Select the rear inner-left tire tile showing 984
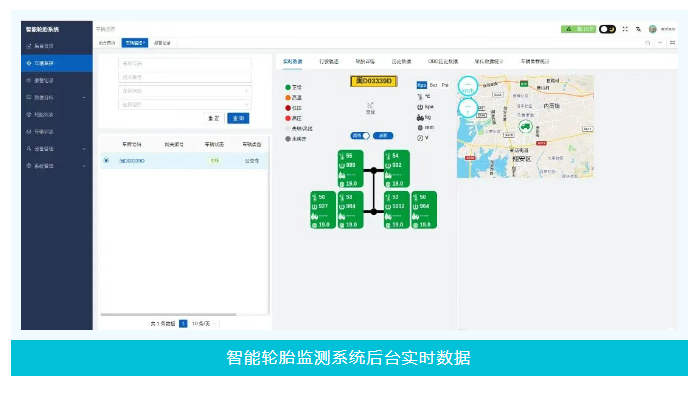 pyautogui.click(x=351, y=210)
